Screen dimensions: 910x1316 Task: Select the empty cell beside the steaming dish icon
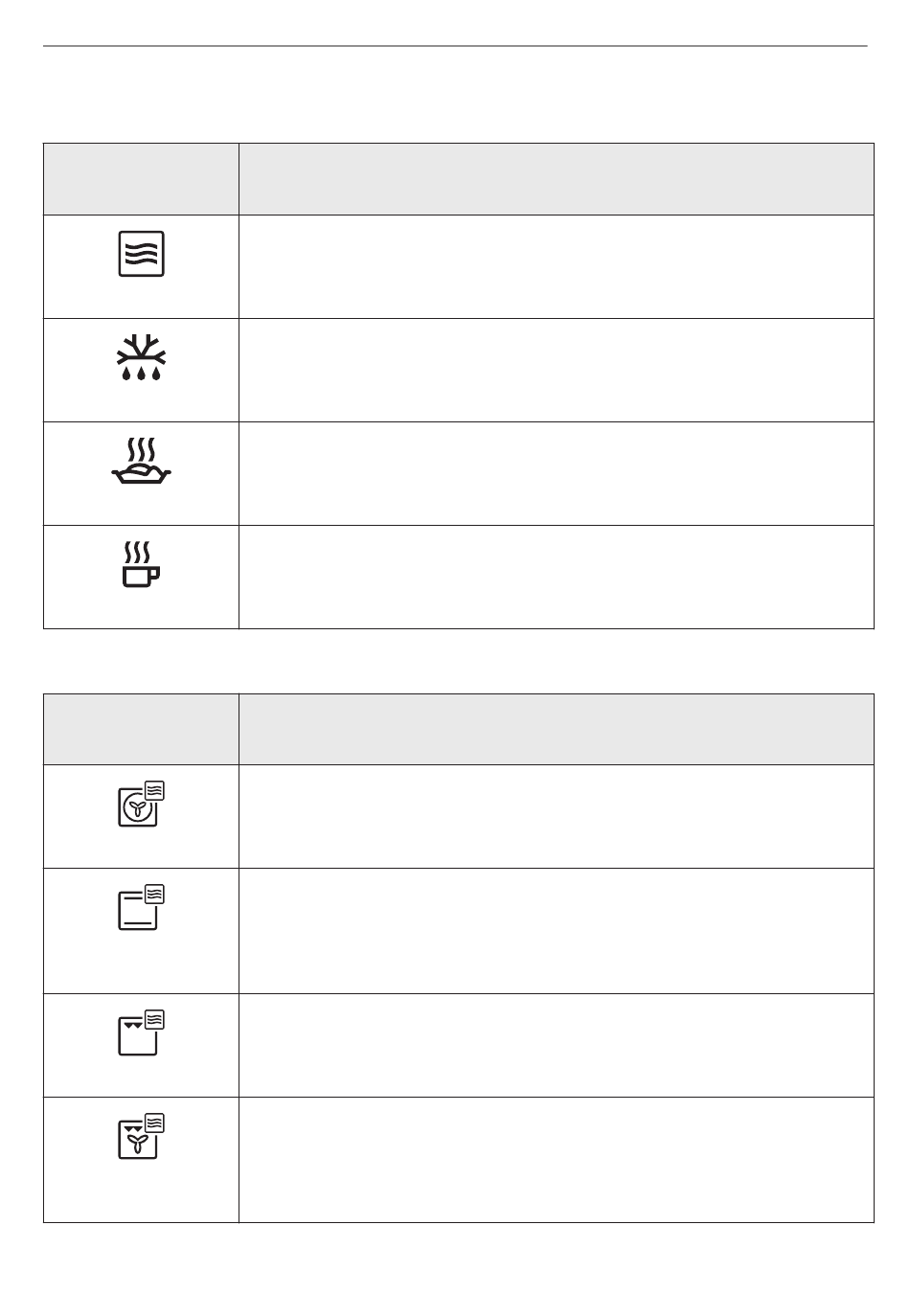557,473
